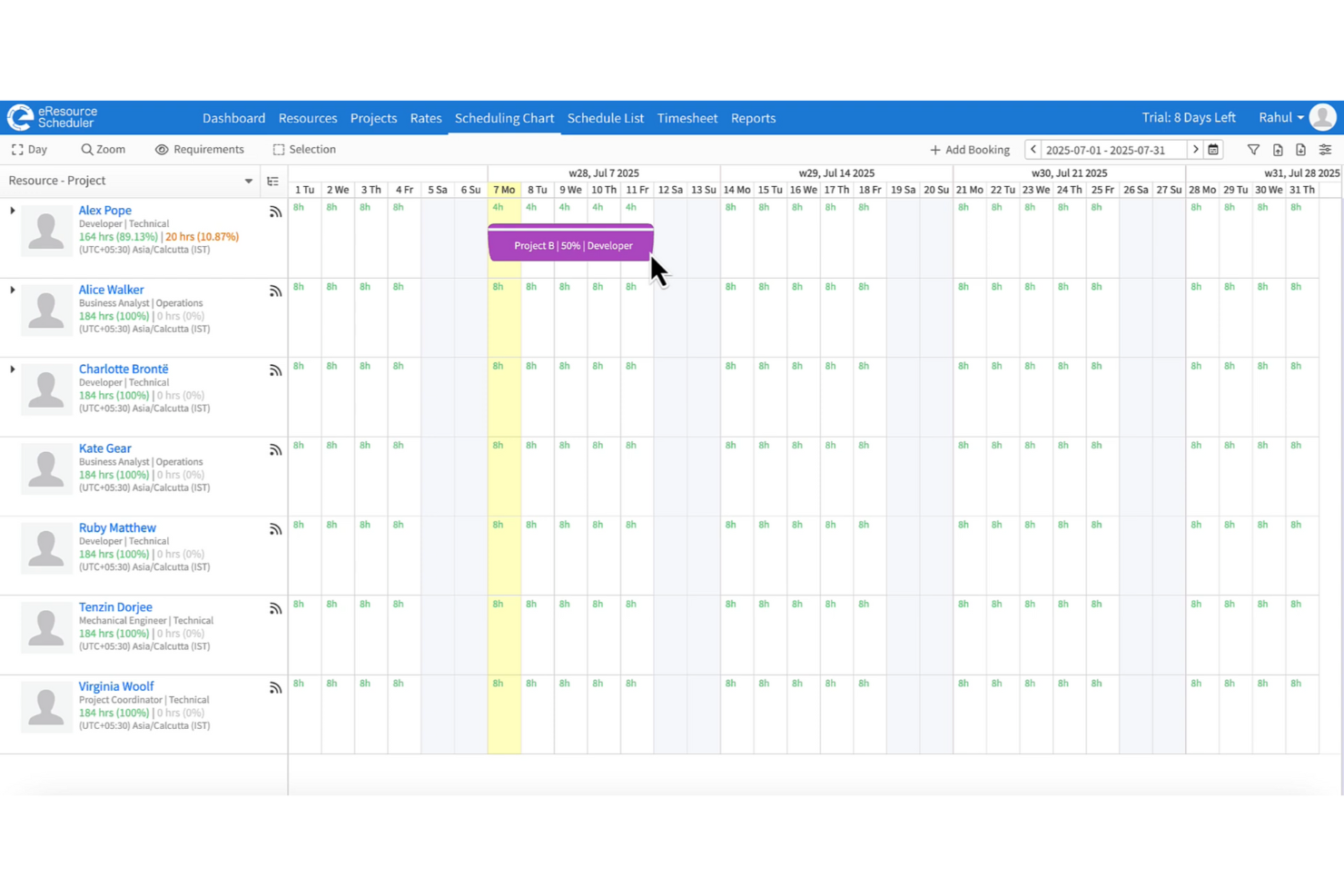The width and height of the screenshot is (1344, 896).
Task: Toggle the Day view mode
Action: [x=28, y=149]
